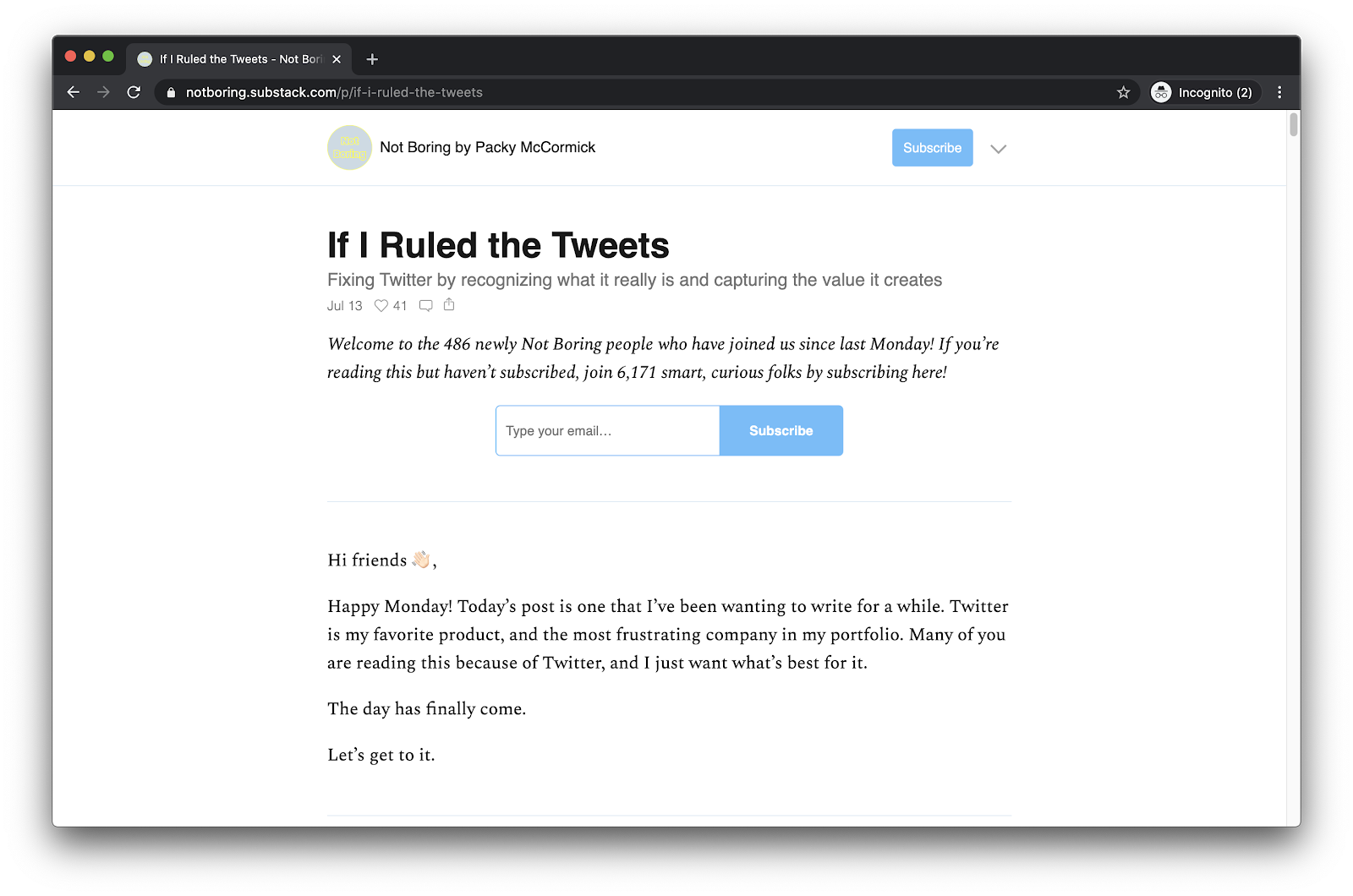
Task: Reload the page
Action: tap(134, 92)
